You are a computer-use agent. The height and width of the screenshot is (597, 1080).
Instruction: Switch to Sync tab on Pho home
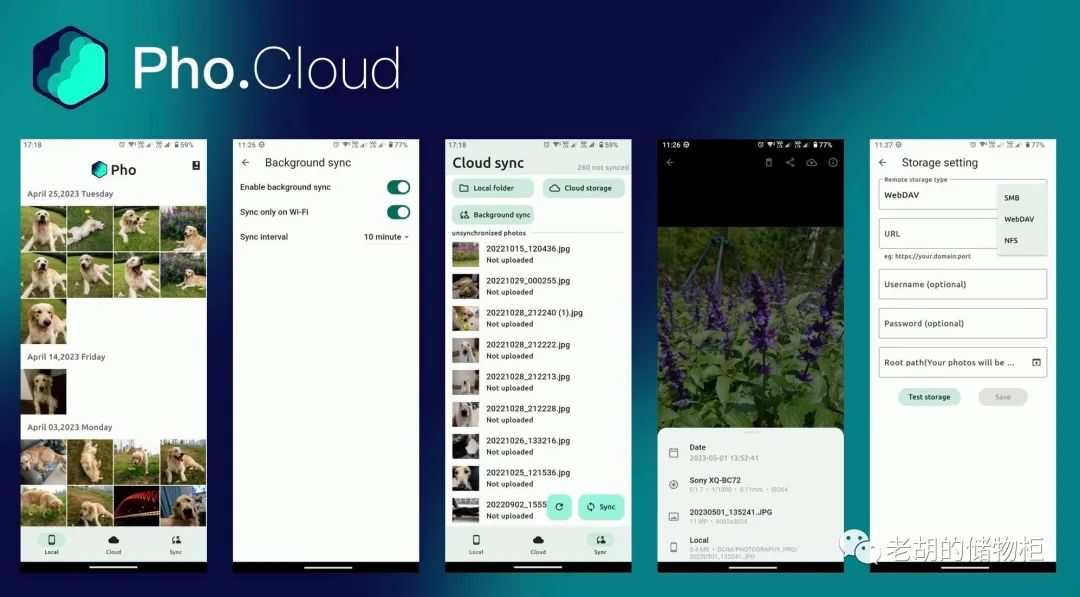tap(176, 543)
